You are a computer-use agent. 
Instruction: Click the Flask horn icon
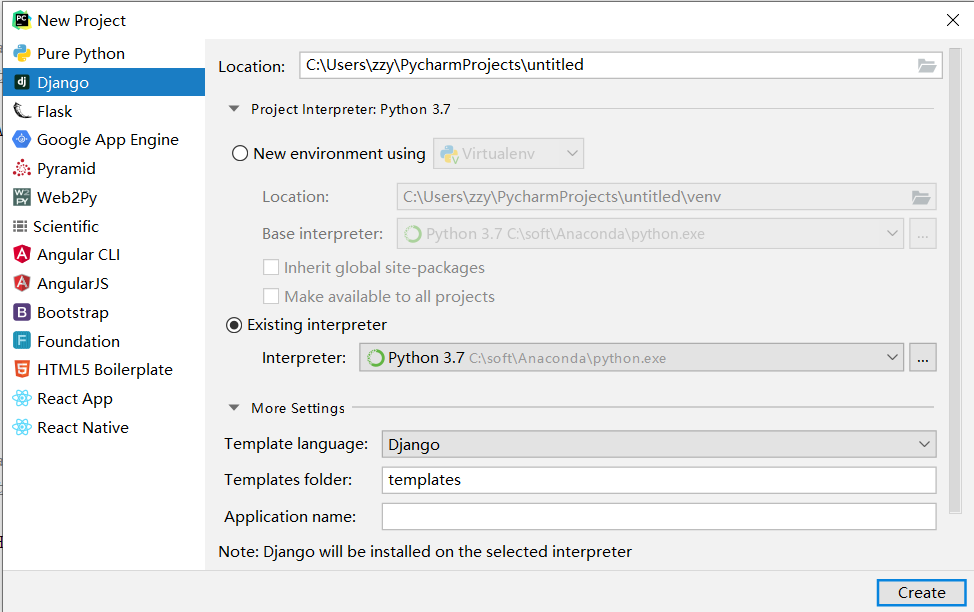21,111
